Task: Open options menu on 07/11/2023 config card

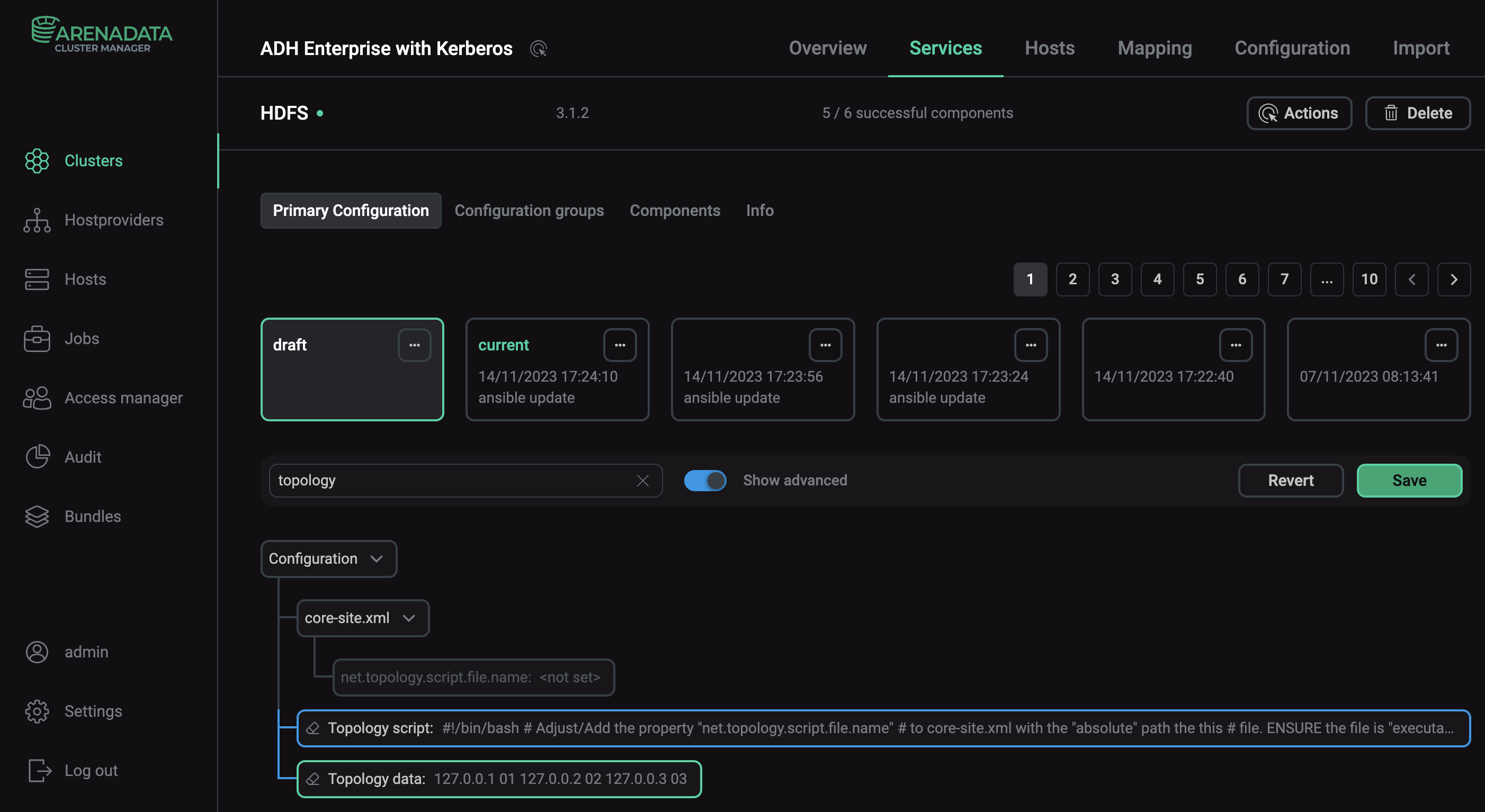Action: [1441, 345]
